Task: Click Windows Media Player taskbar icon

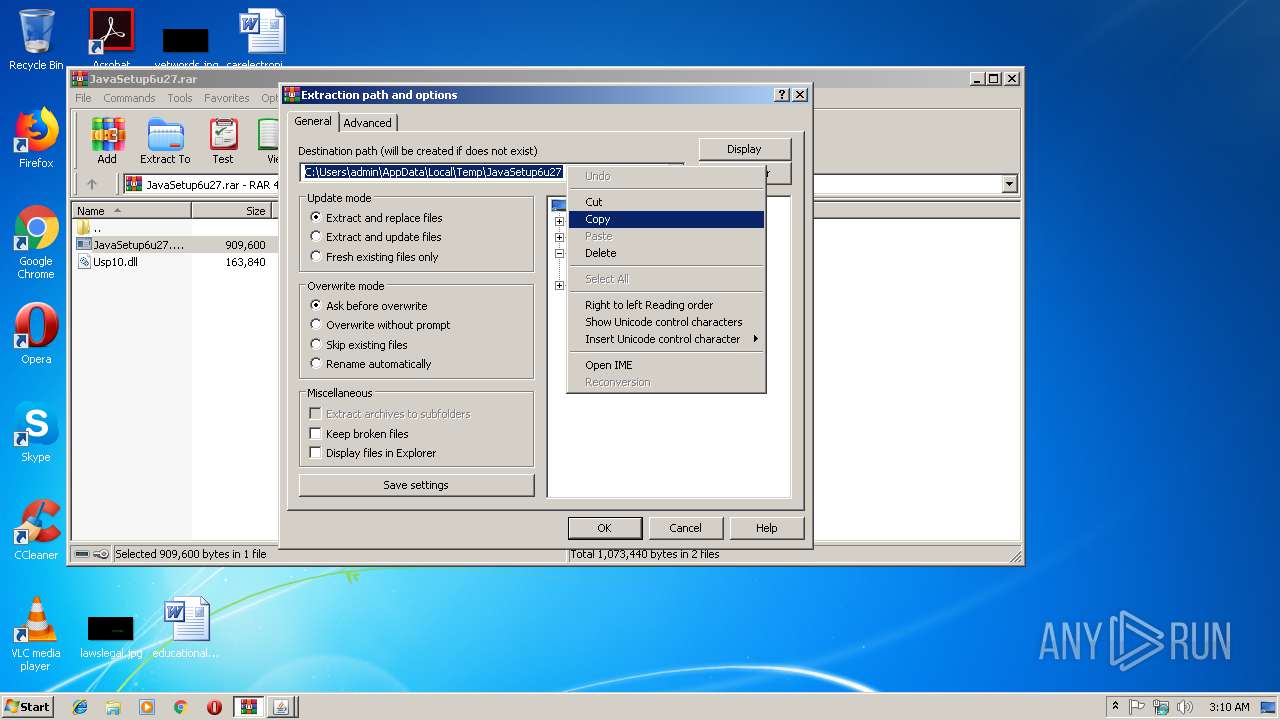Action: click(147, 707)
